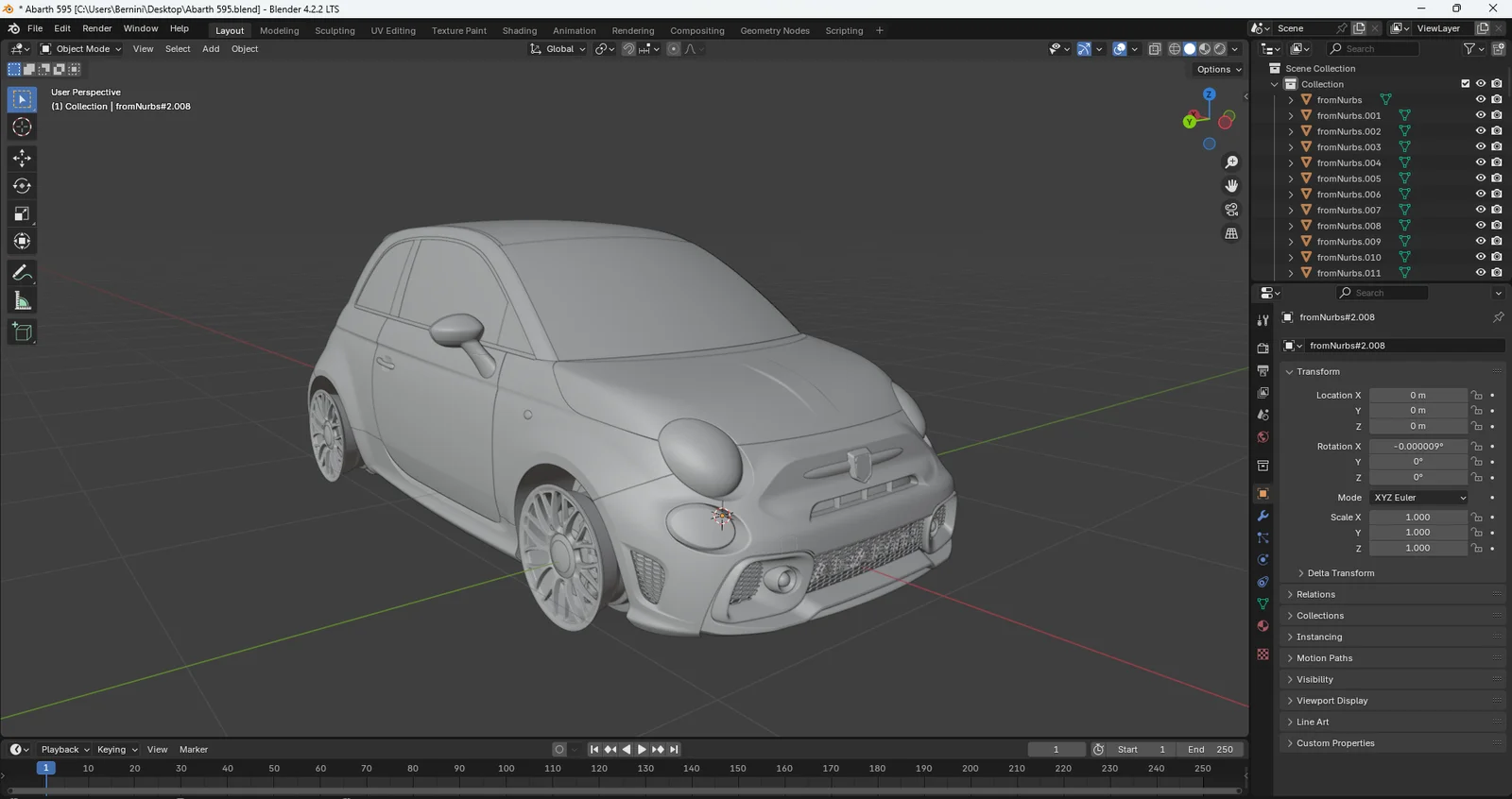Jump to the timeline start frame
The height and width of the screenshot is (799, 1512).
tap(594, 750)
